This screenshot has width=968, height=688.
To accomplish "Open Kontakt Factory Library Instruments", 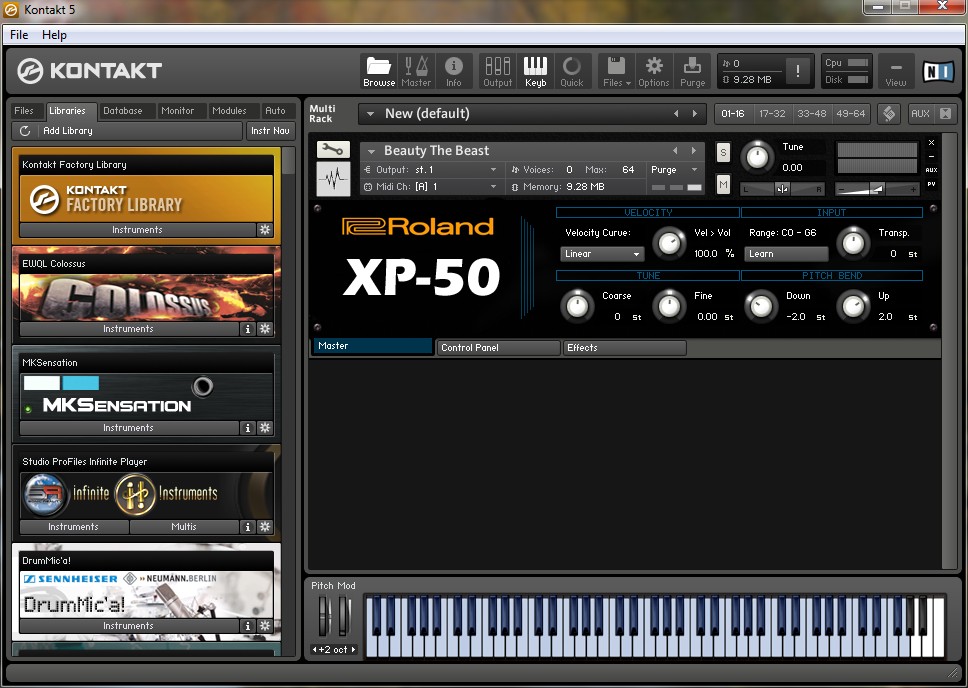I will click(137, 230).
